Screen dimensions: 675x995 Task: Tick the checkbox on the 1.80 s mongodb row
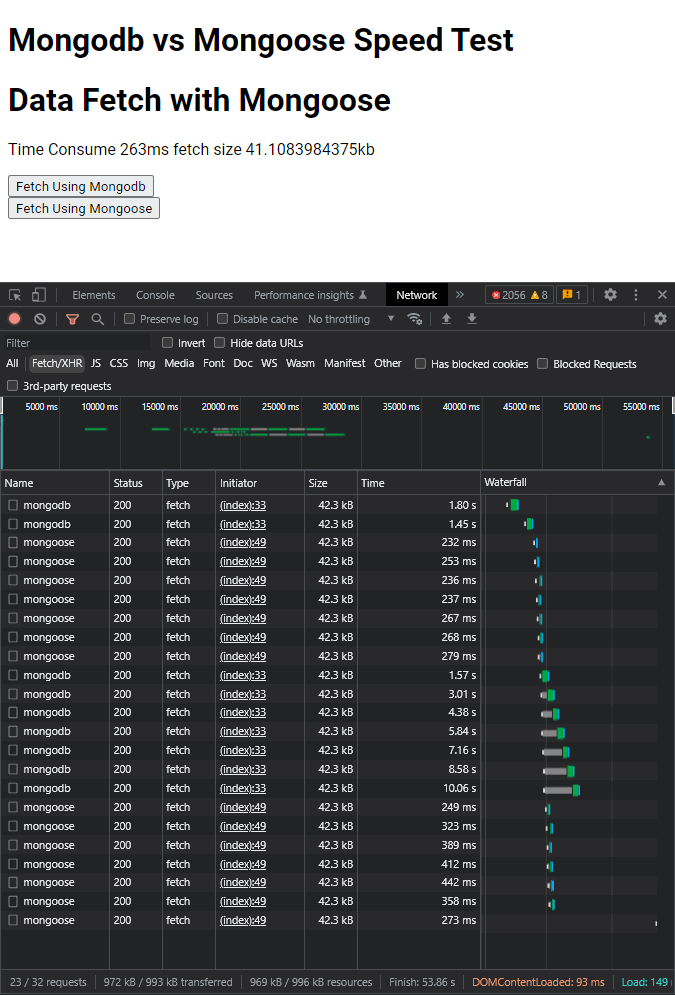(13, 506)
